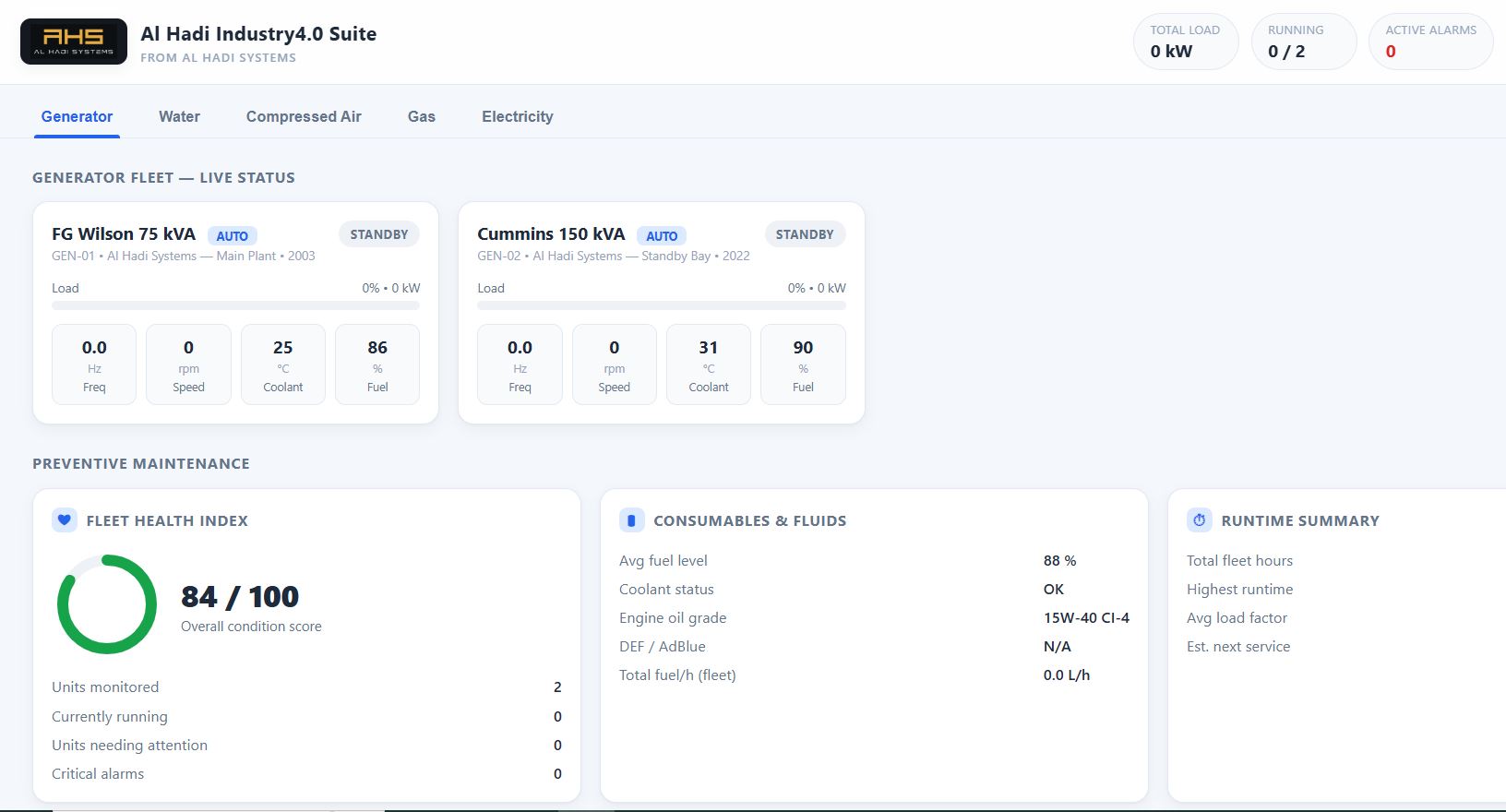The height and width of the screenshot is (812, 1506).
Task: Click FG Wilson Freq 0.0 Hz tile
Action: 94,364
